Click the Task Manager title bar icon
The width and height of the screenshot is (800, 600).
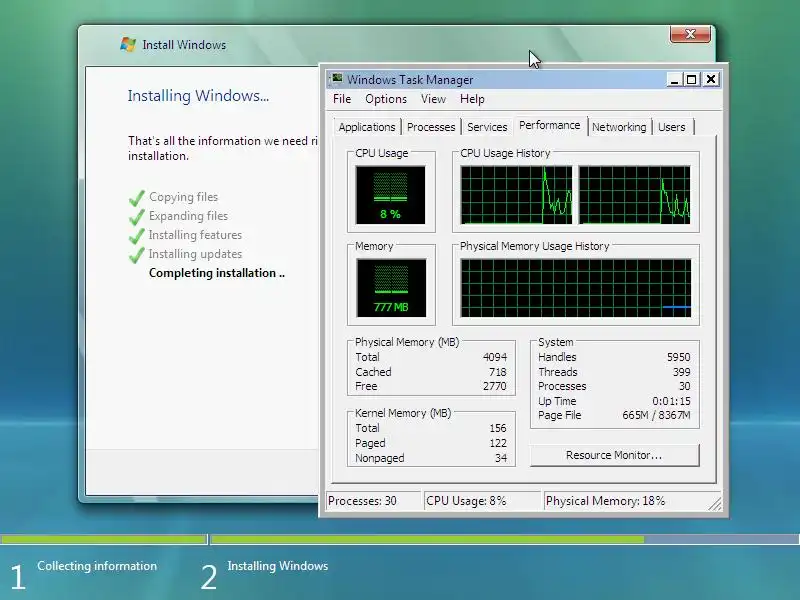tap(337, 79)
